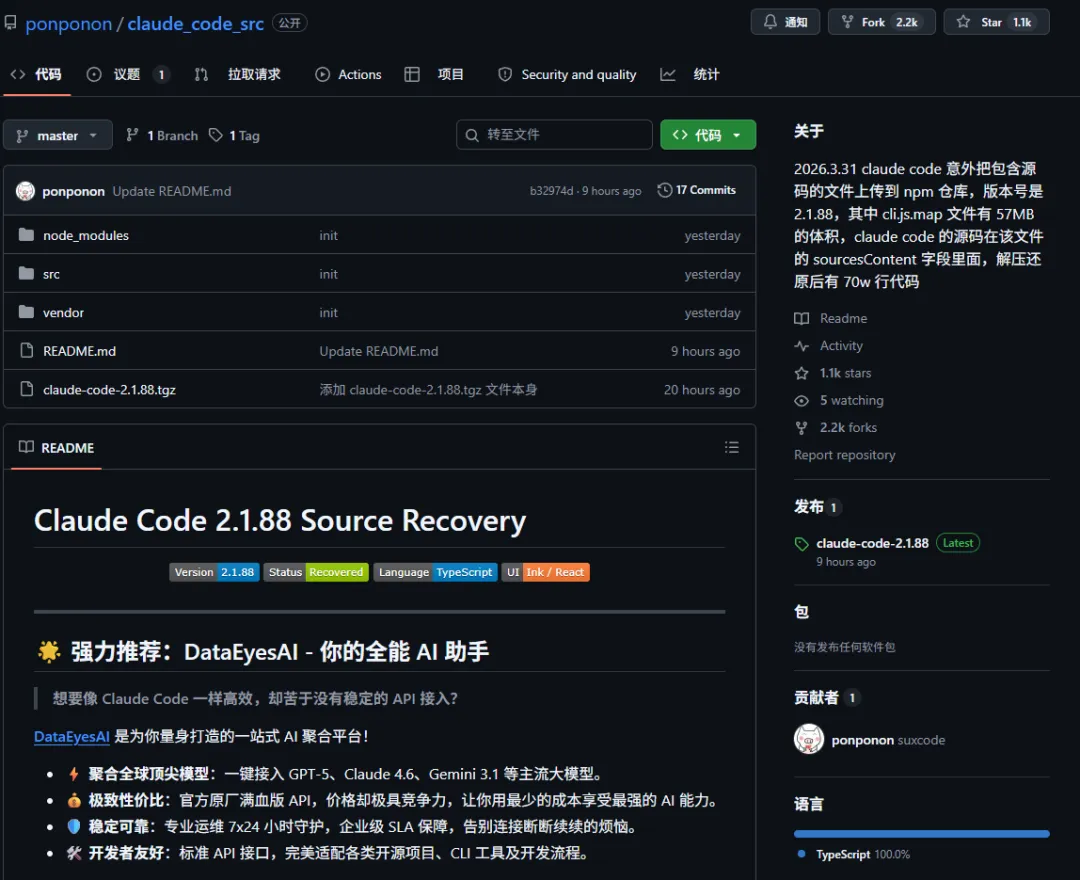
Task: Expand the master branch dropdown
Action: coord(58,135)
